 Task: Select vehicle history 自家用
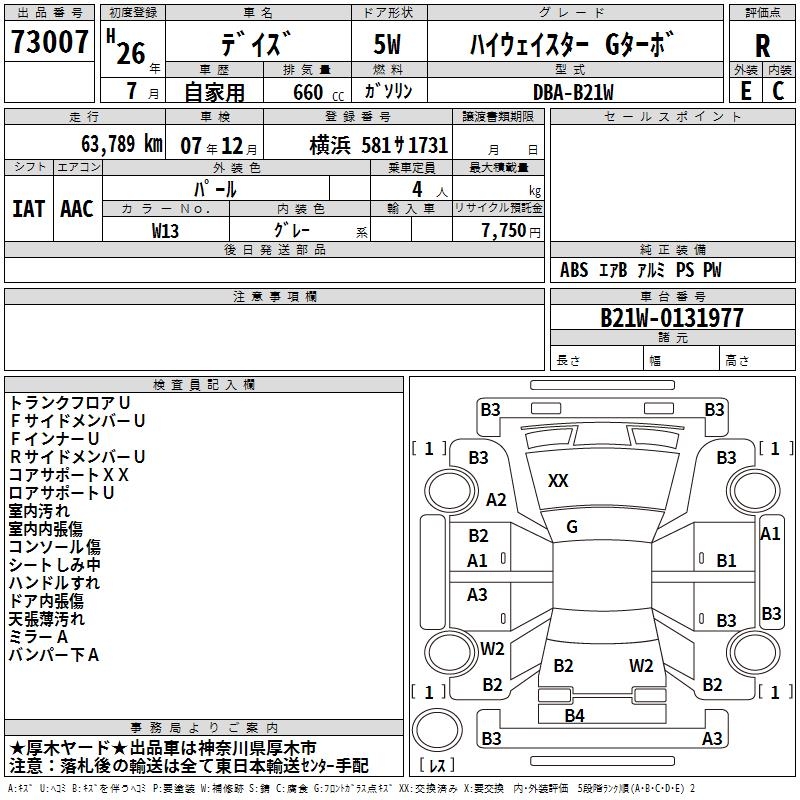(x=214, y=92)
